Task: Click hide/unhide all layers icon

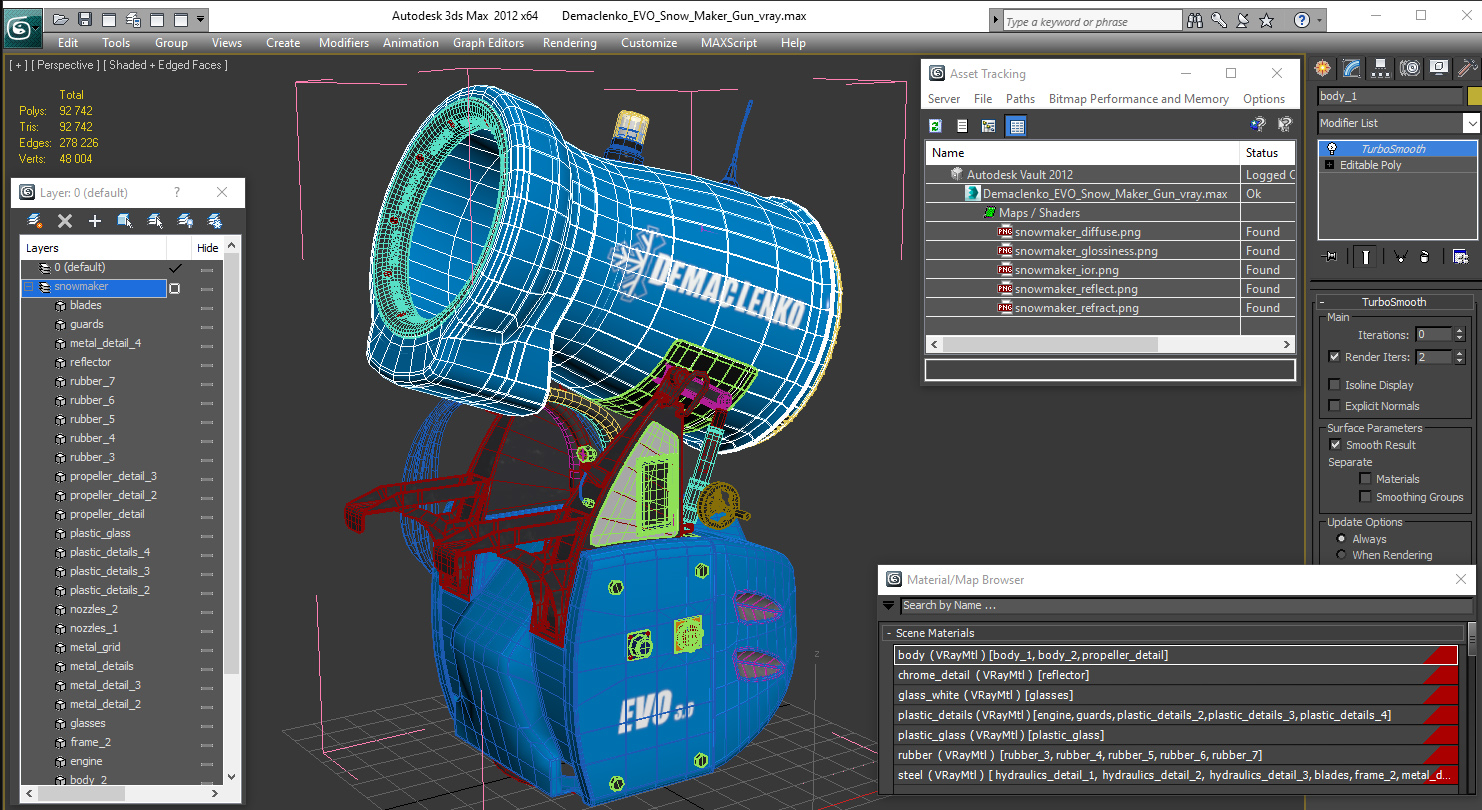Action: click(x=185, y=221)
